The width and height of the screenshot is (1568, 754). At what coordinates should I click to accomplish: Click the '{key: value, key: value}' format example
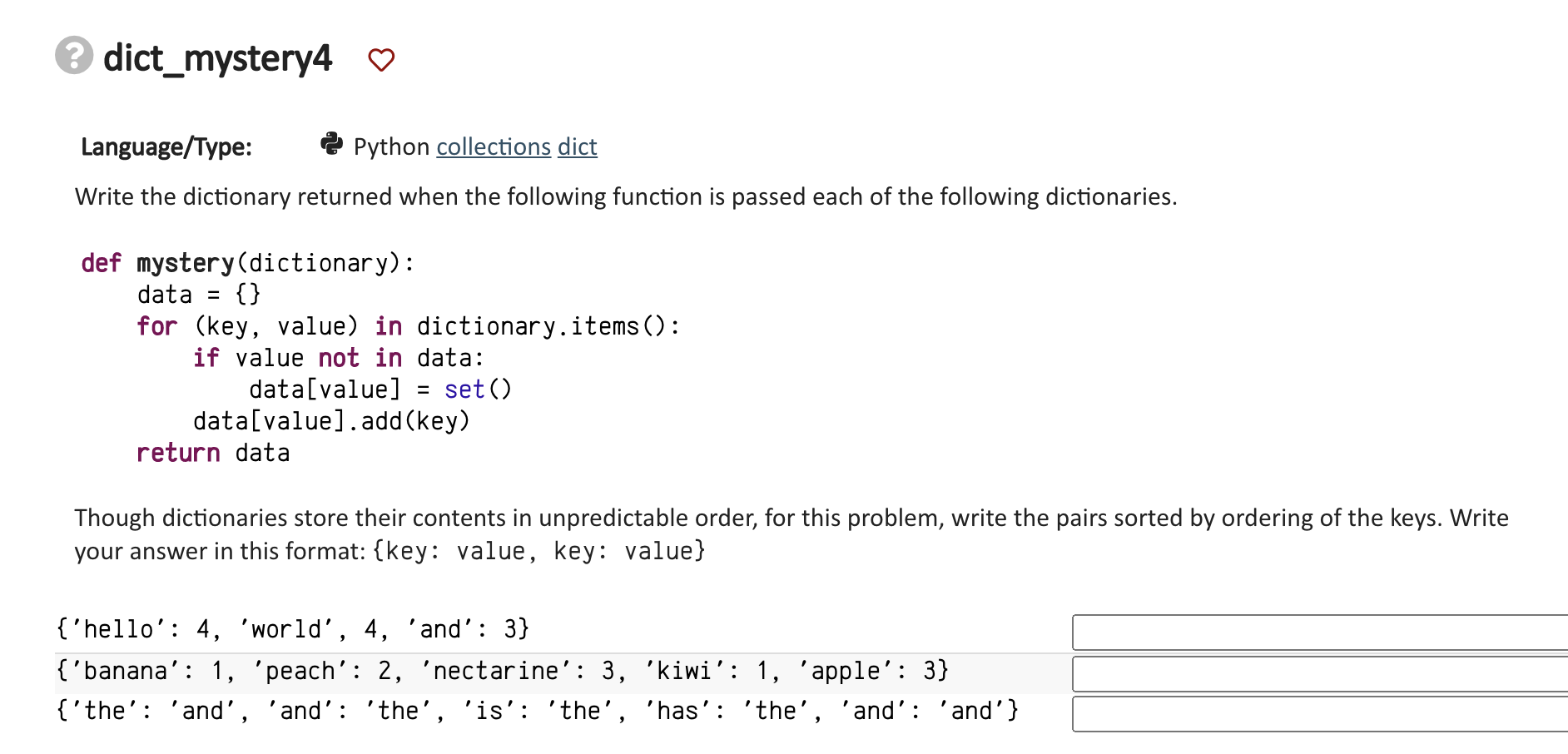point(539,551)
